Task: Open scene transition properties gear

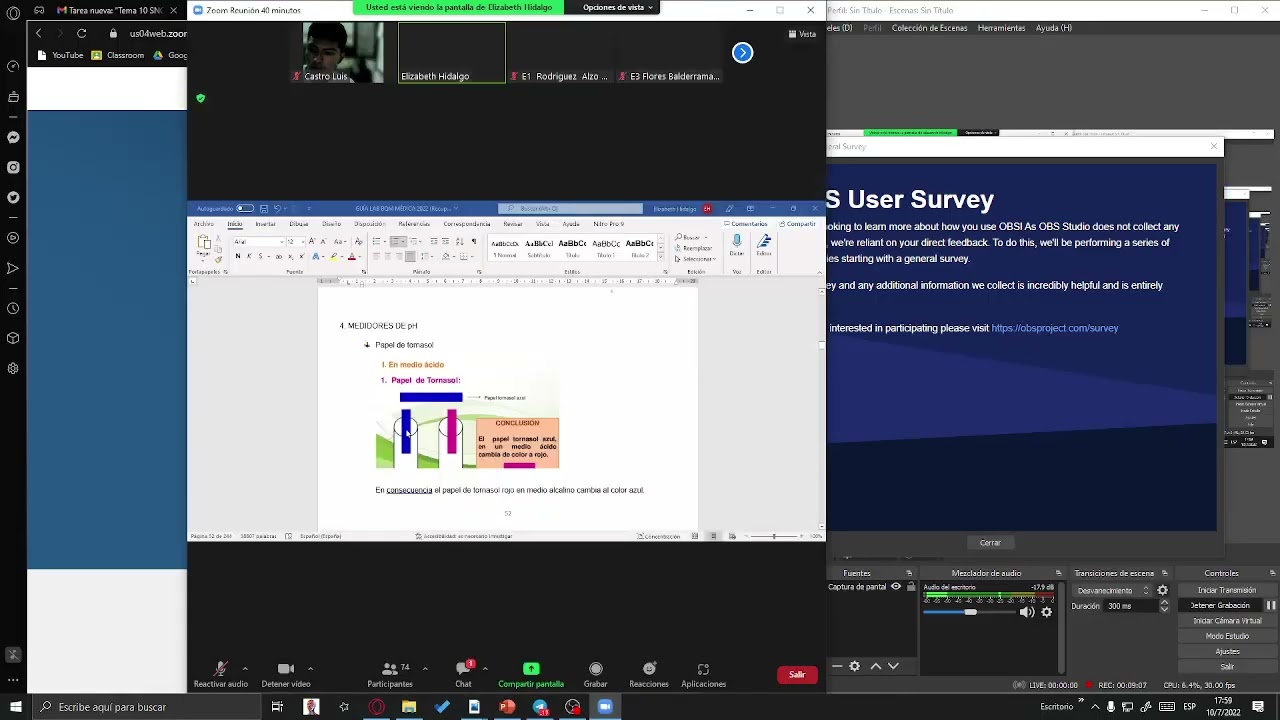Action: pyautogui.click(x=1162, y=590)
